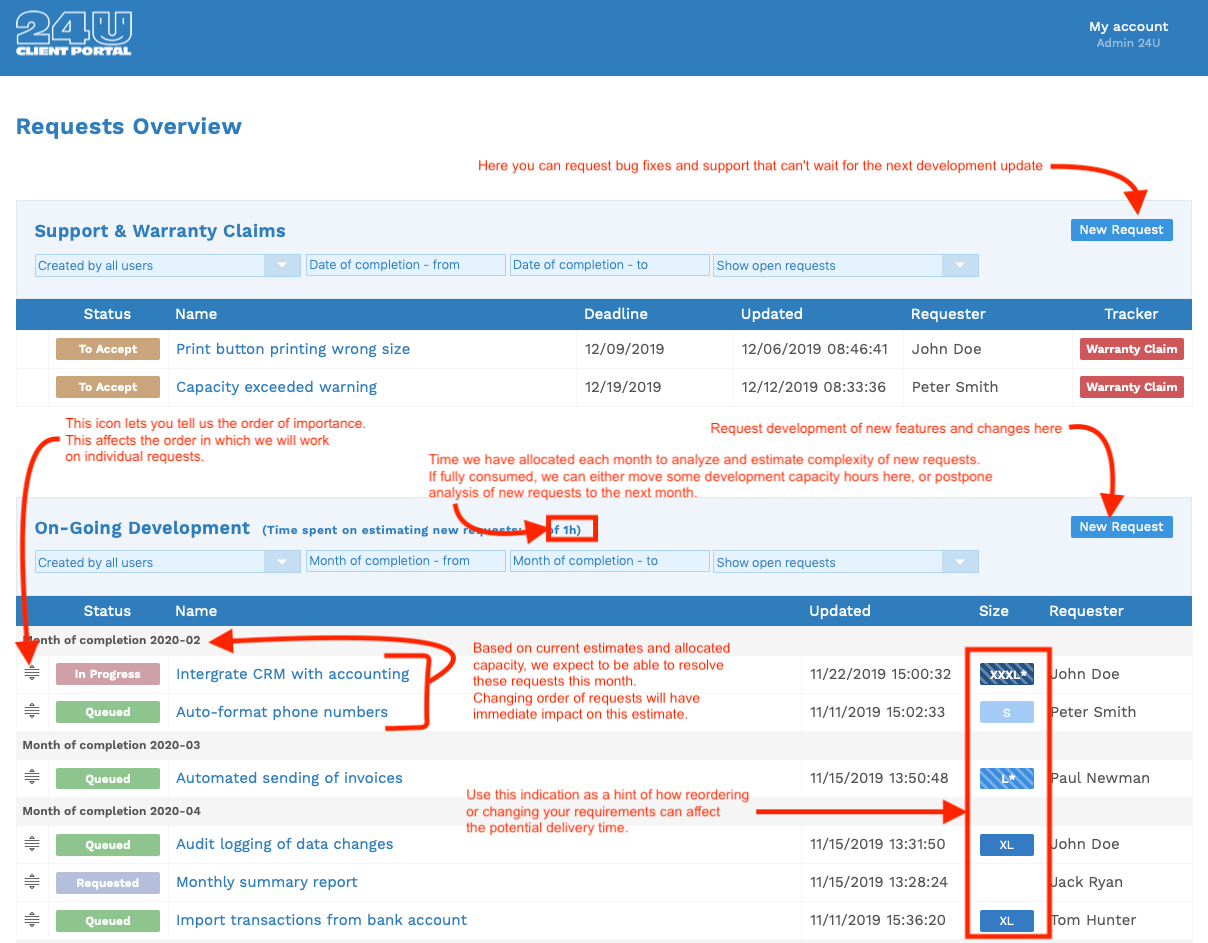The image size is (1208, 943).
Task: Click Queued status of Automated sending of invoices
Action: pyautogui.click(x=108, y=778)
